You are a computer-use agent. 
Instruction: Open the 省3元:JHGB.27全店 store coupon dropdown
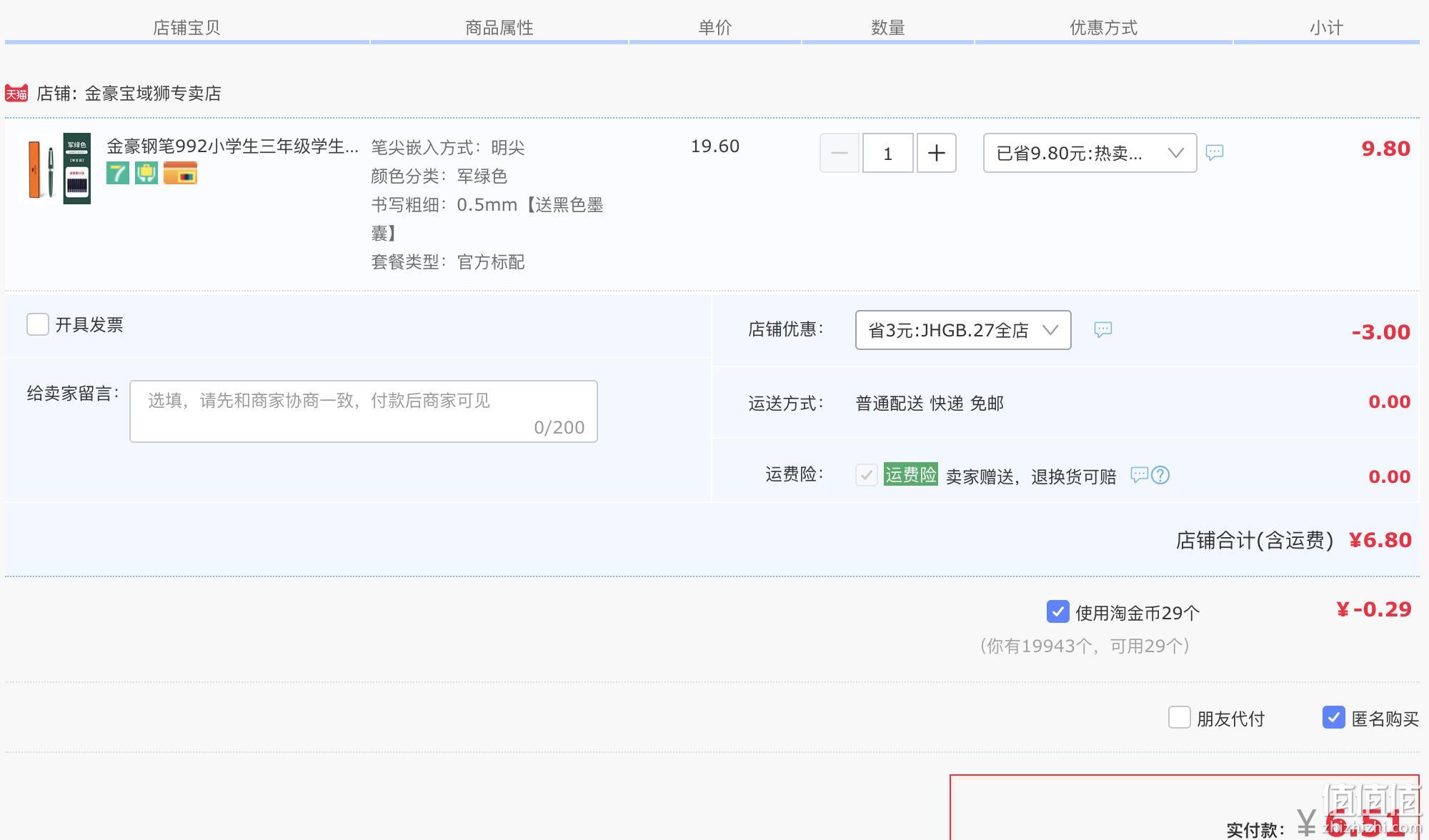[x=963, y=330]
